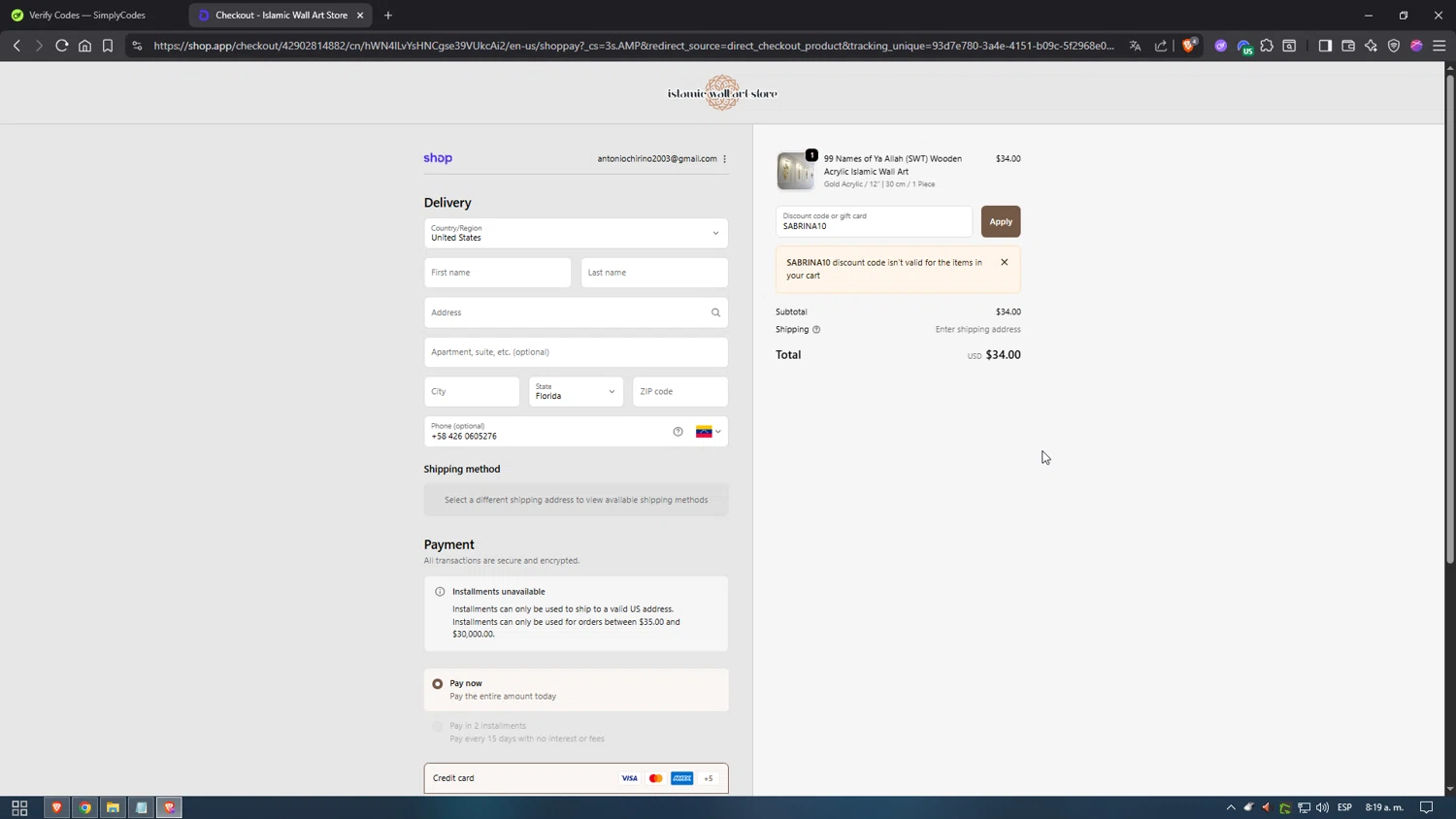
Task: Open the Brave VPN shield icon
Action: (1394, 46)
